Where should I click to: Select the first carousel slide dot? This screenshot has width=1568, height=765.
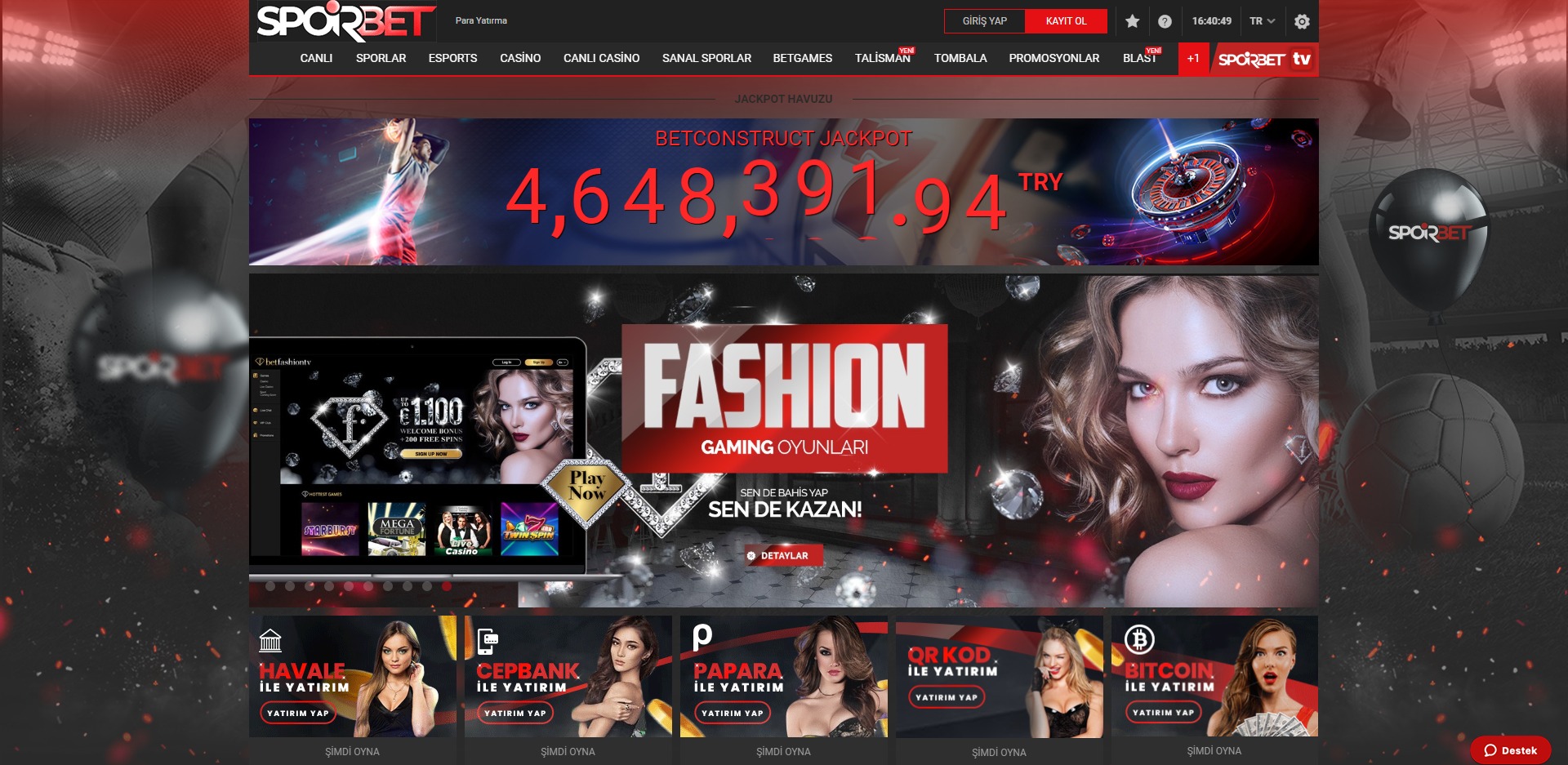pyautogui.click(x=270, y=586)
